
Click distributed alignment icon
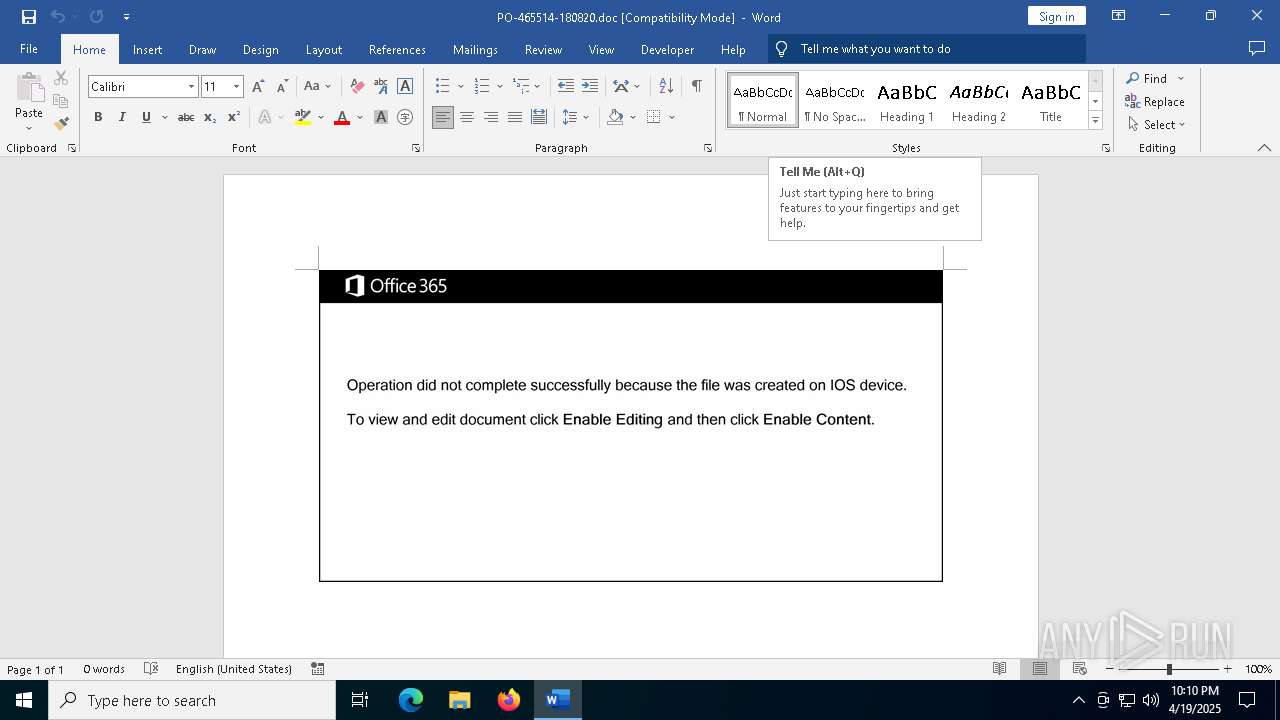point(539,117)
